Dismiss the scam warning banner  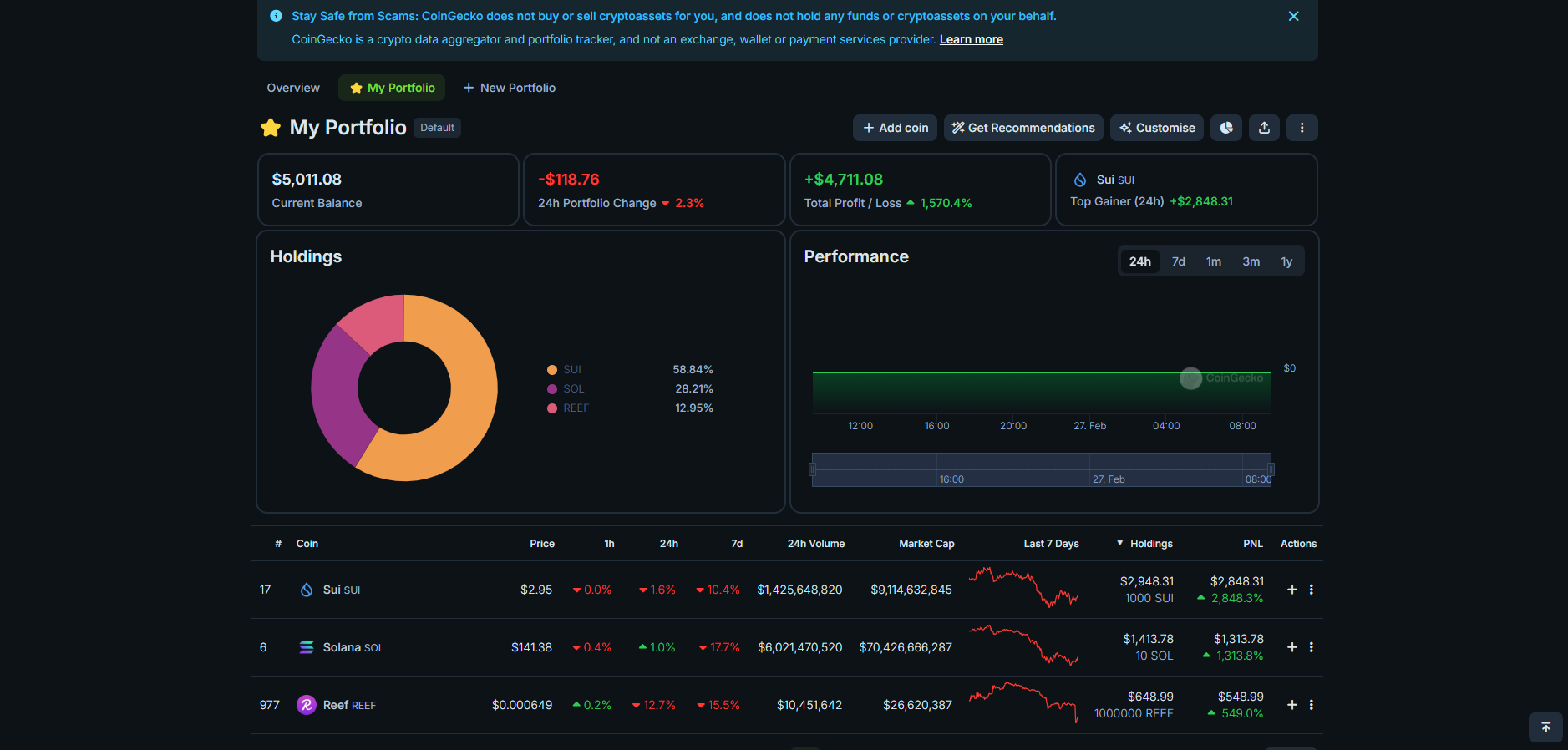tap(1293, 16)
